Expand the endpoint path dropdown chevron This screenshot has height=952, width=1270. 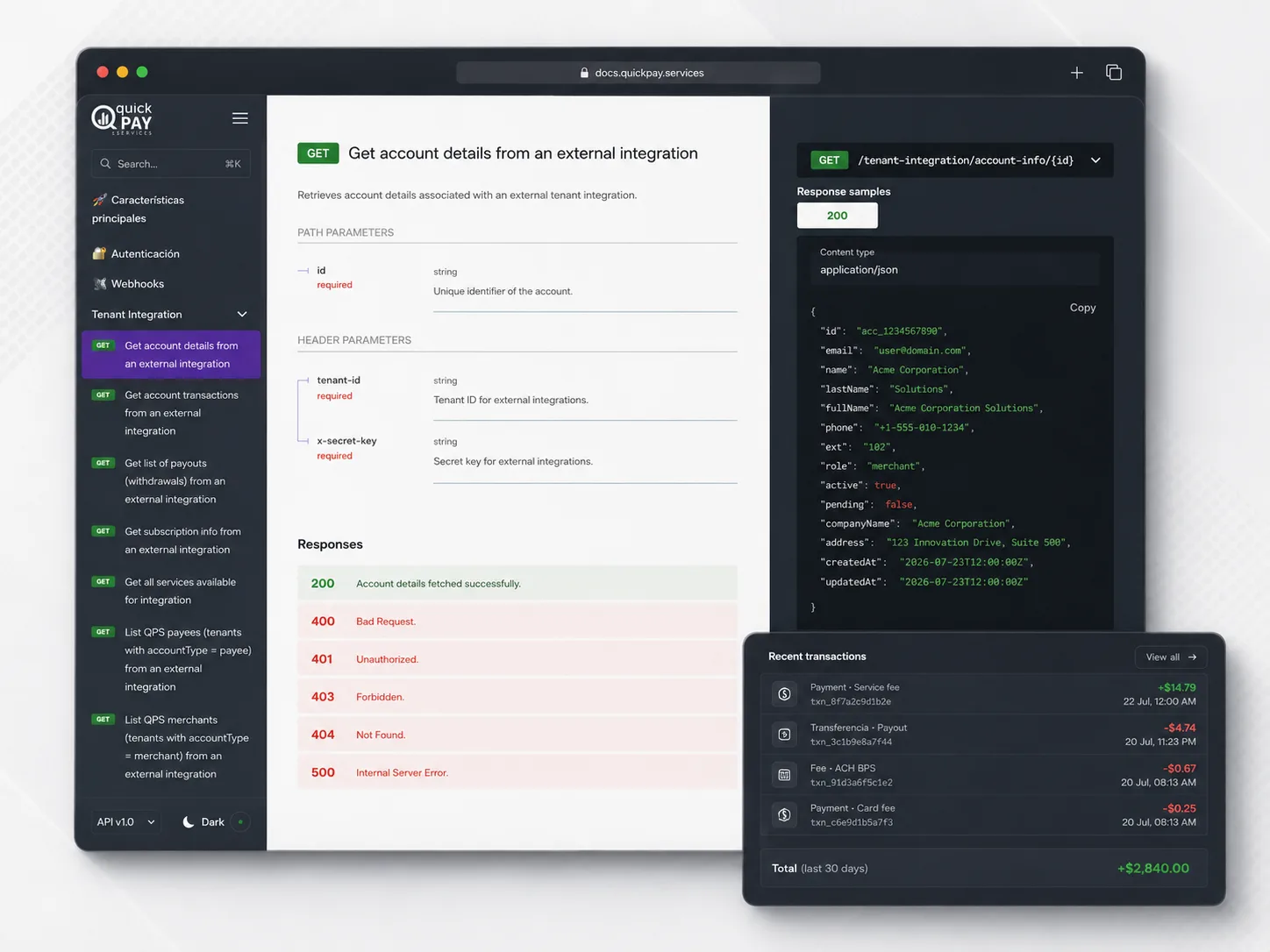click(1095, 160)
